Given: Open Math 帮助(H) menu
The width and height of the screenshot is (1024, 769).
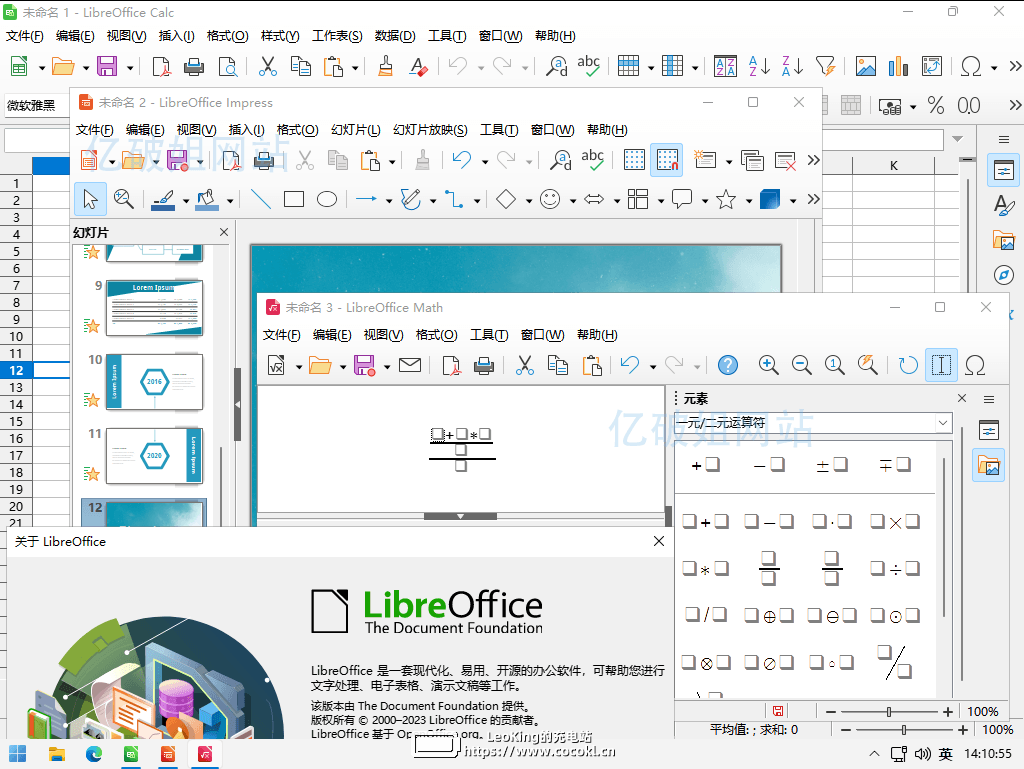Looking at the screenshot, I should 598,335.
